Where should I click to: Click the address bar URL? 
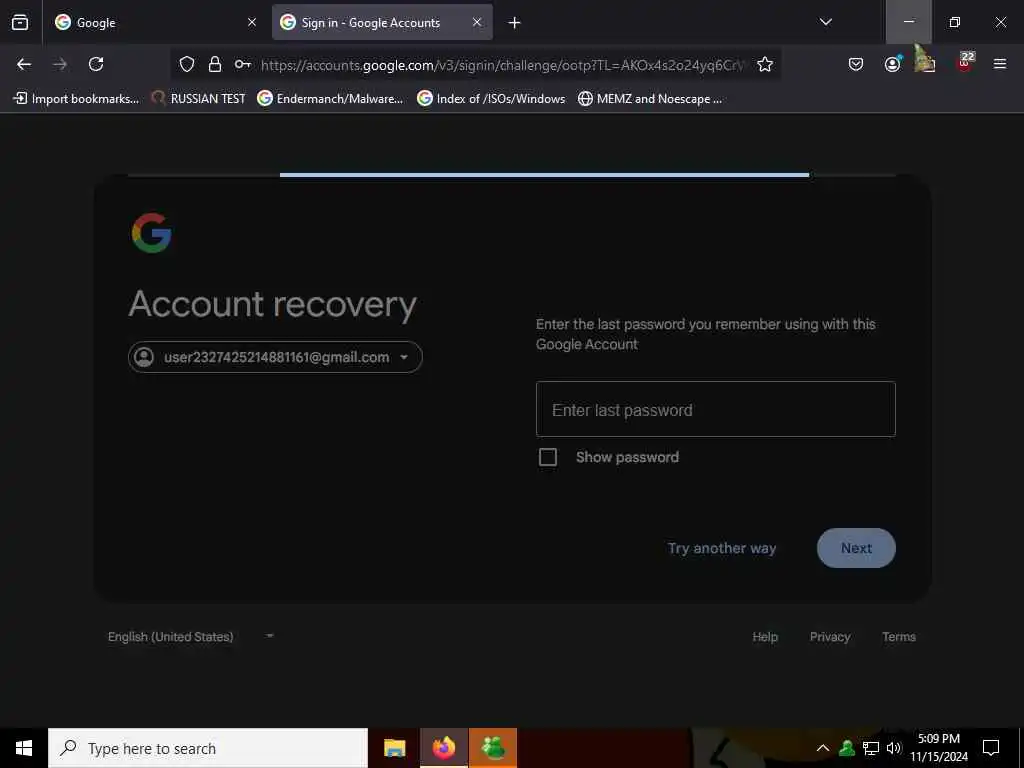coord(502,65)
